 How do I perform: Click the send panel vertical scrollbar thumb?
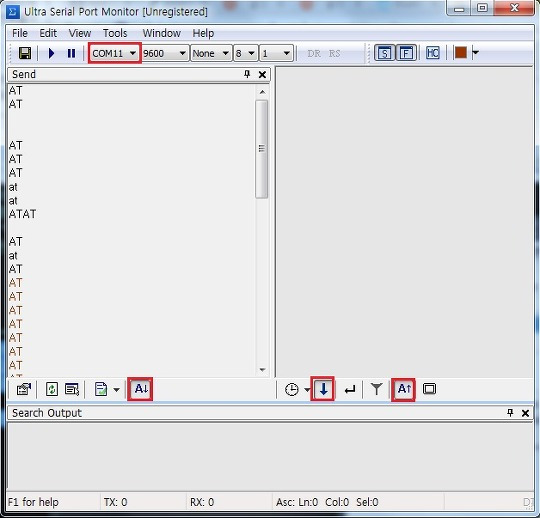tap(262, 149)
